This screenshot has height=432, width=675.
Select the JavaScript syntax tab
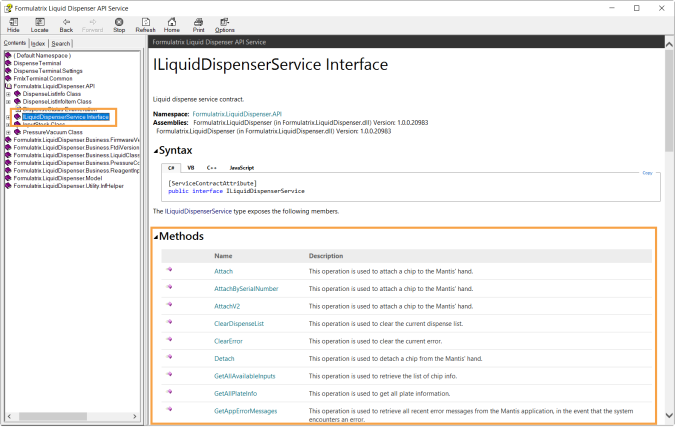[x=242, y=168]
